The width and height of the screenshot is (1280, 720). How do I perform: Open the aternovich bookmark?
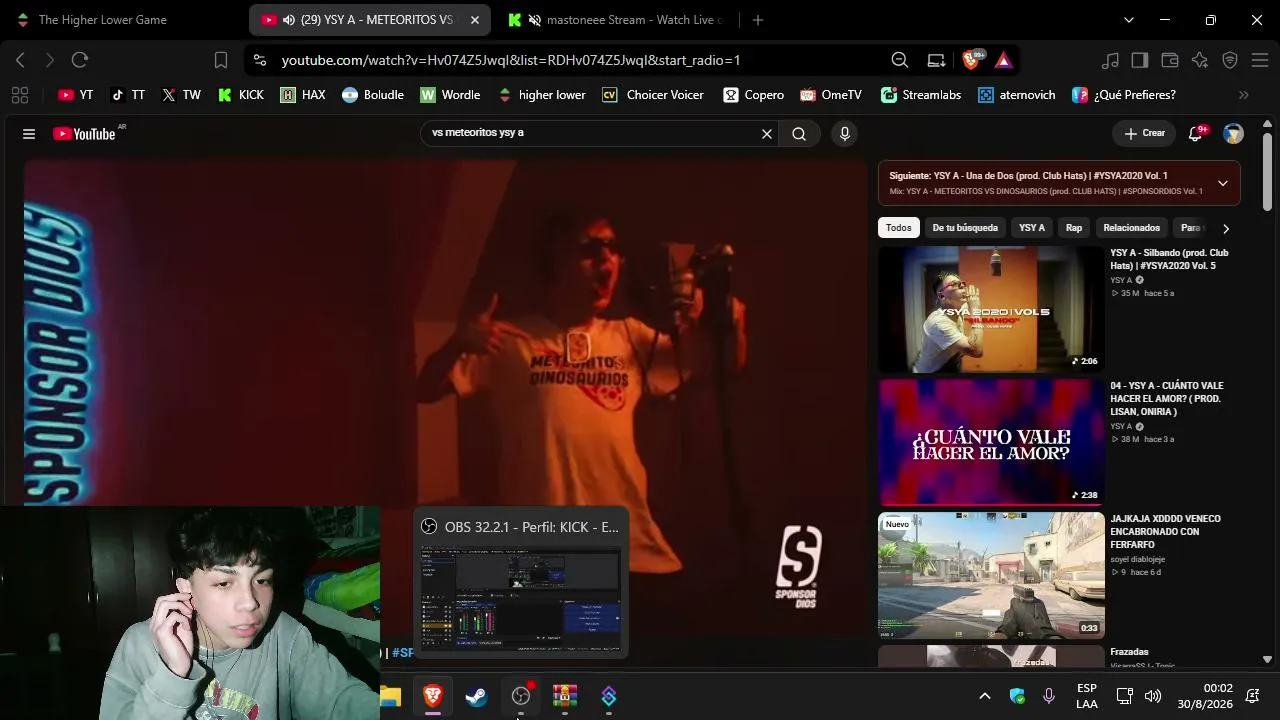[1016, 95]
